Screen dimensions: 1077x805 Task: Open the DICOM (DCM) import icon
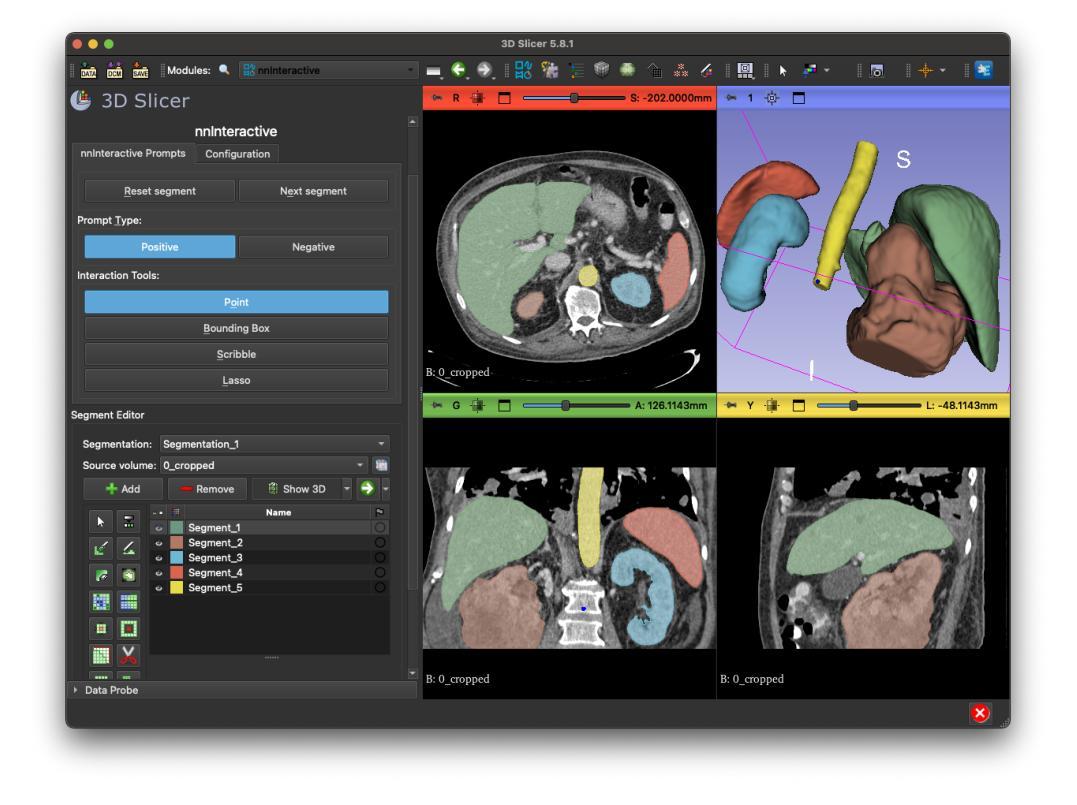tap(114, 70)
